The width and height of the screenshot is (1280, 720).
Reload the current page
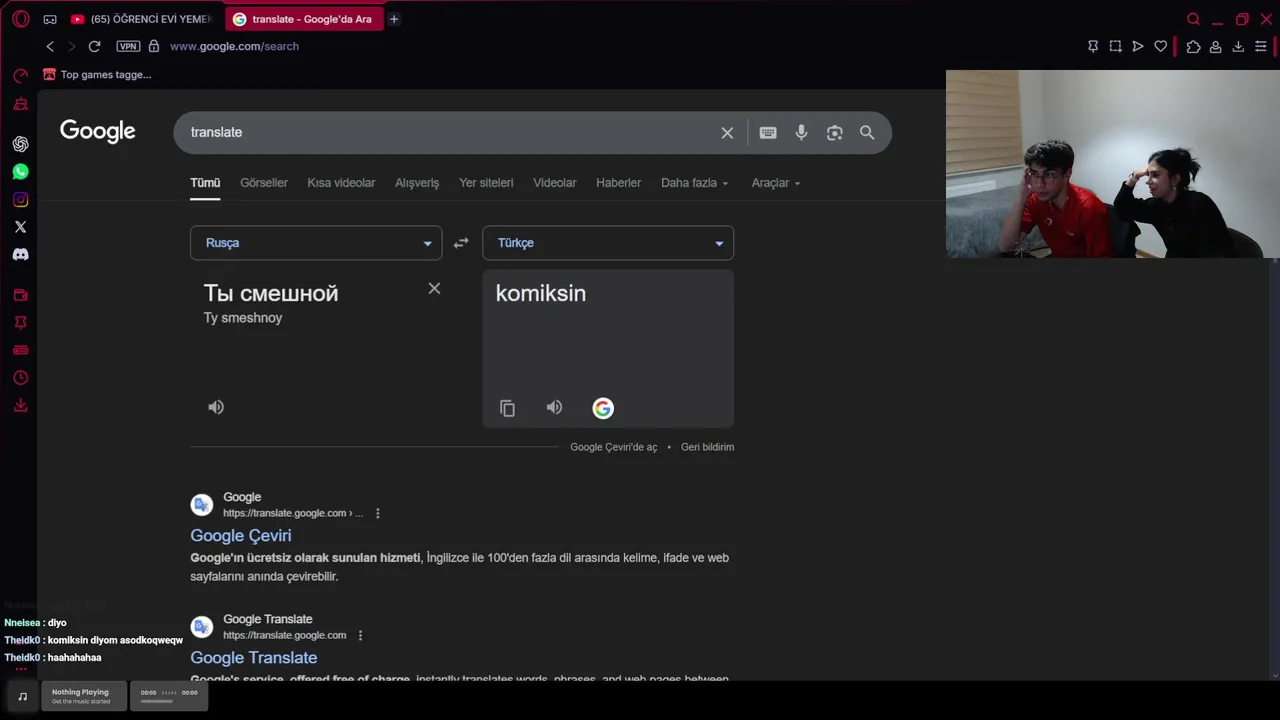(x=94, y=46)
